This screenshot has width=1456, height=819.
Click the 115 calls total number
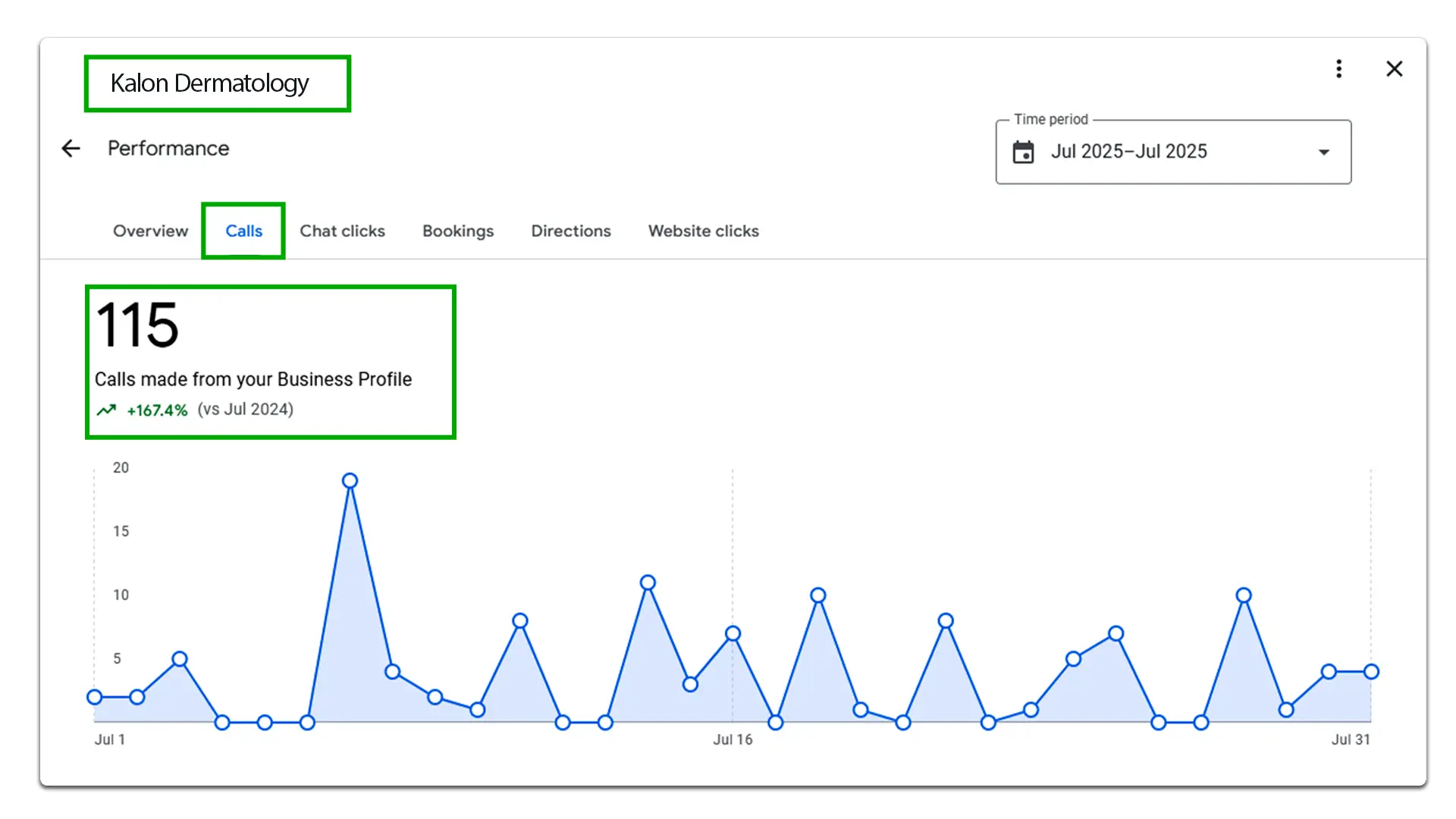point(137,325)
